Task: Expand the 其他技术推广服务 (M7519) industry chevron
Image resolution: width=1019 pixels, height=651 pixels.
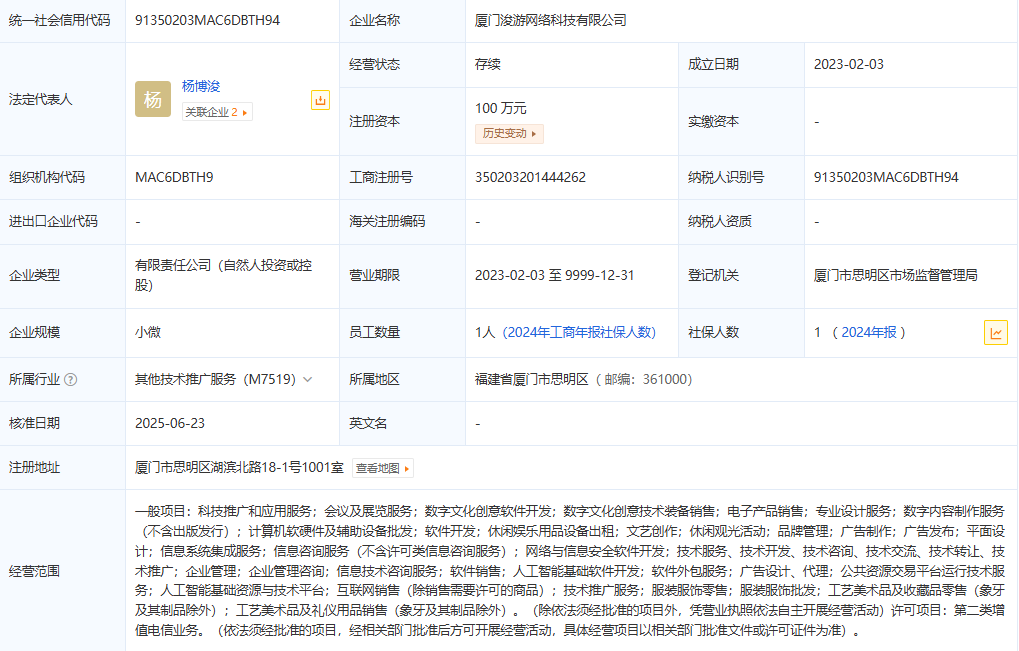Action: 307,380
